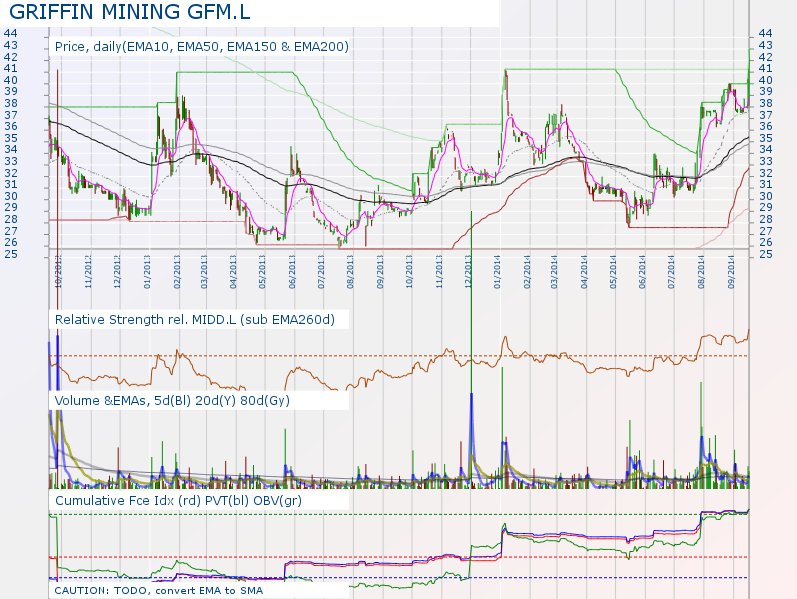The image size is (797, 599).
Task: Click the GRIFFIN MINING GFM.L chart title
Action: pyautogui.click(x=130, y=12)
